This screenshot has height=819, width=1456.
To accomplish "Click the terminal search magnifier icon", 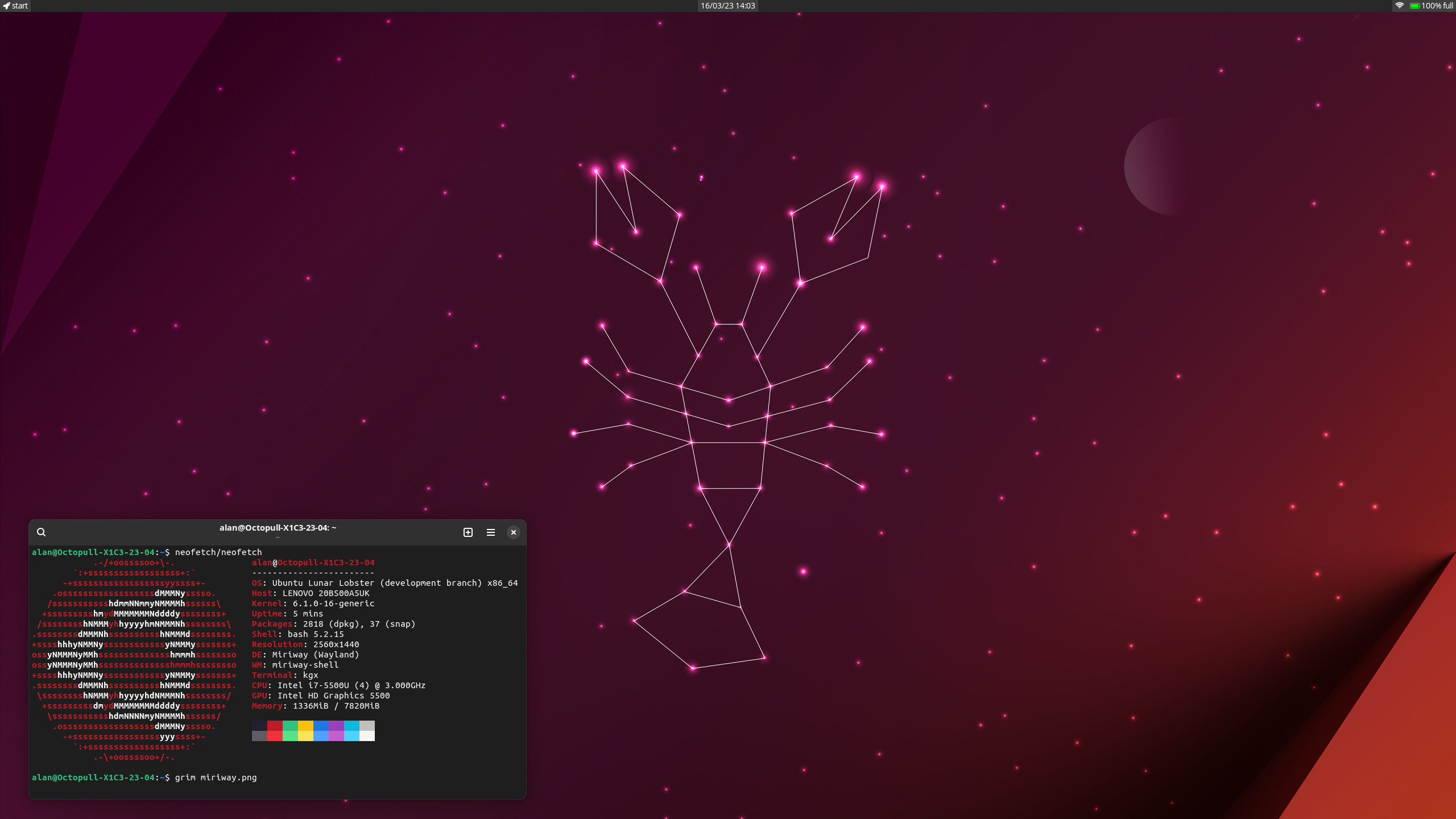I will 41,532.
